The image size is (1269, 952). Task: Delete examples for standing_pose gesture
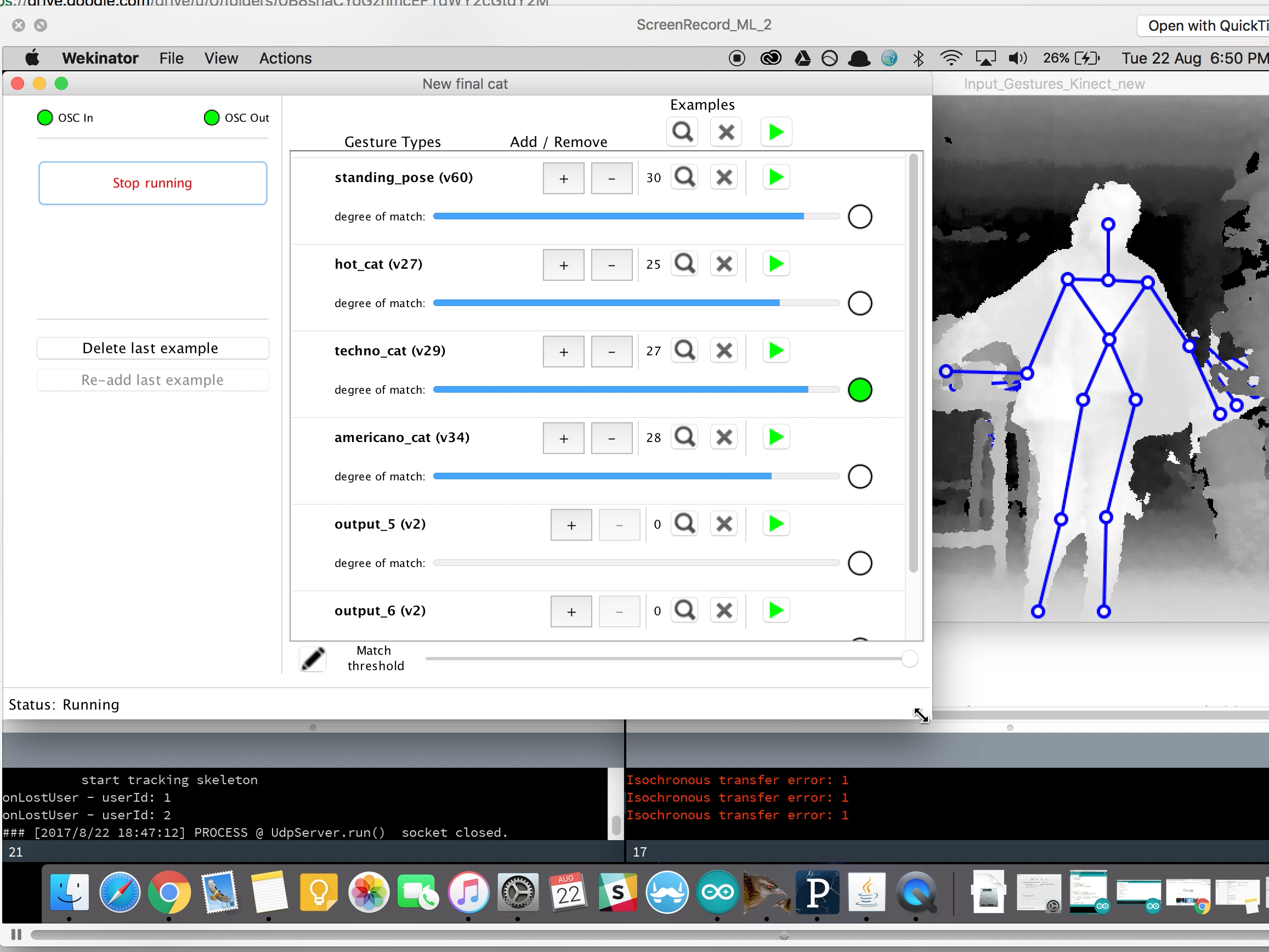tap(724, 177)
